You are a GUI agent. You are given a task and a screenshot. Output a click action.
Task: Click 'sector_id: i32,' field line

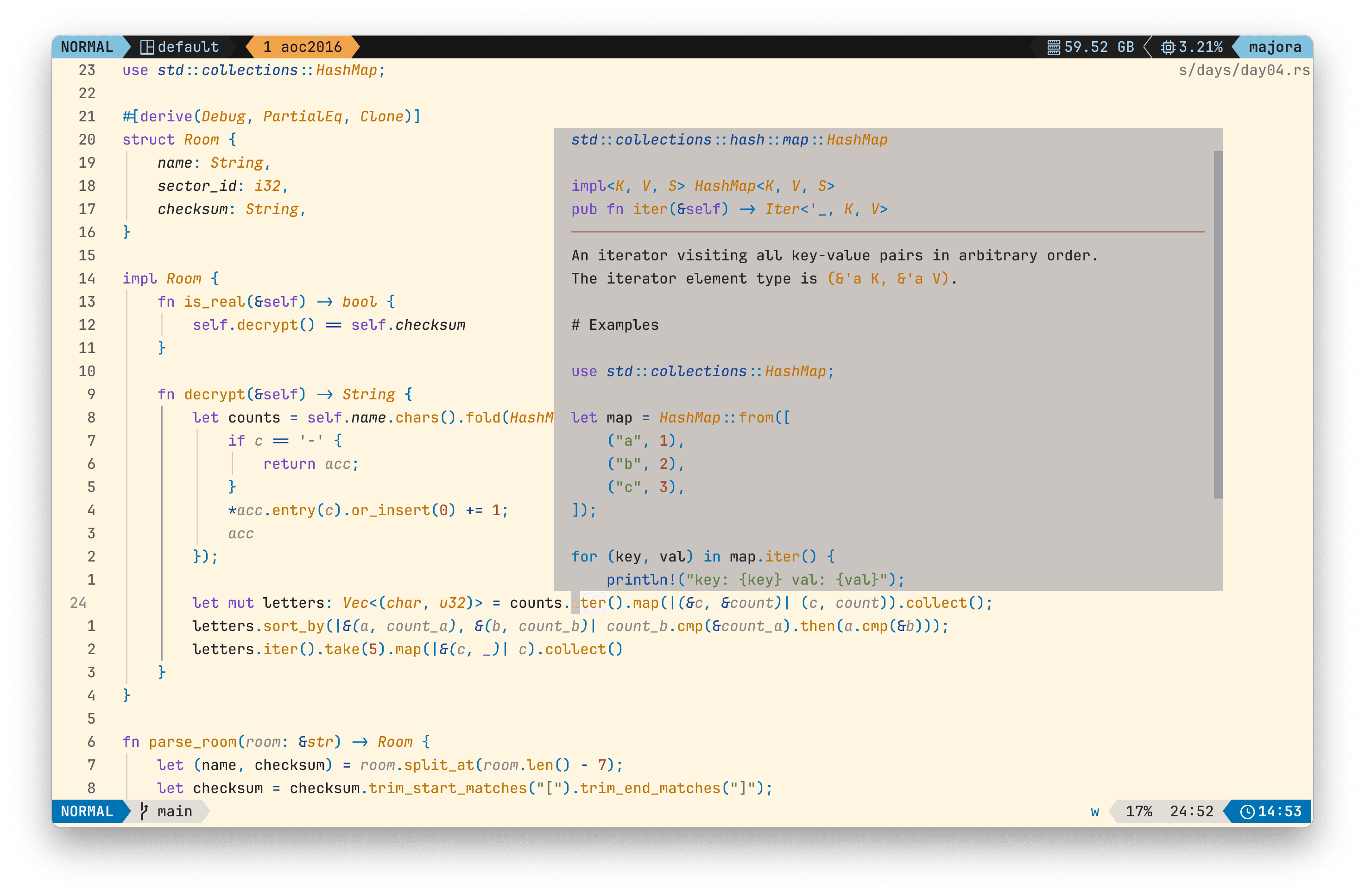(222, 186)
